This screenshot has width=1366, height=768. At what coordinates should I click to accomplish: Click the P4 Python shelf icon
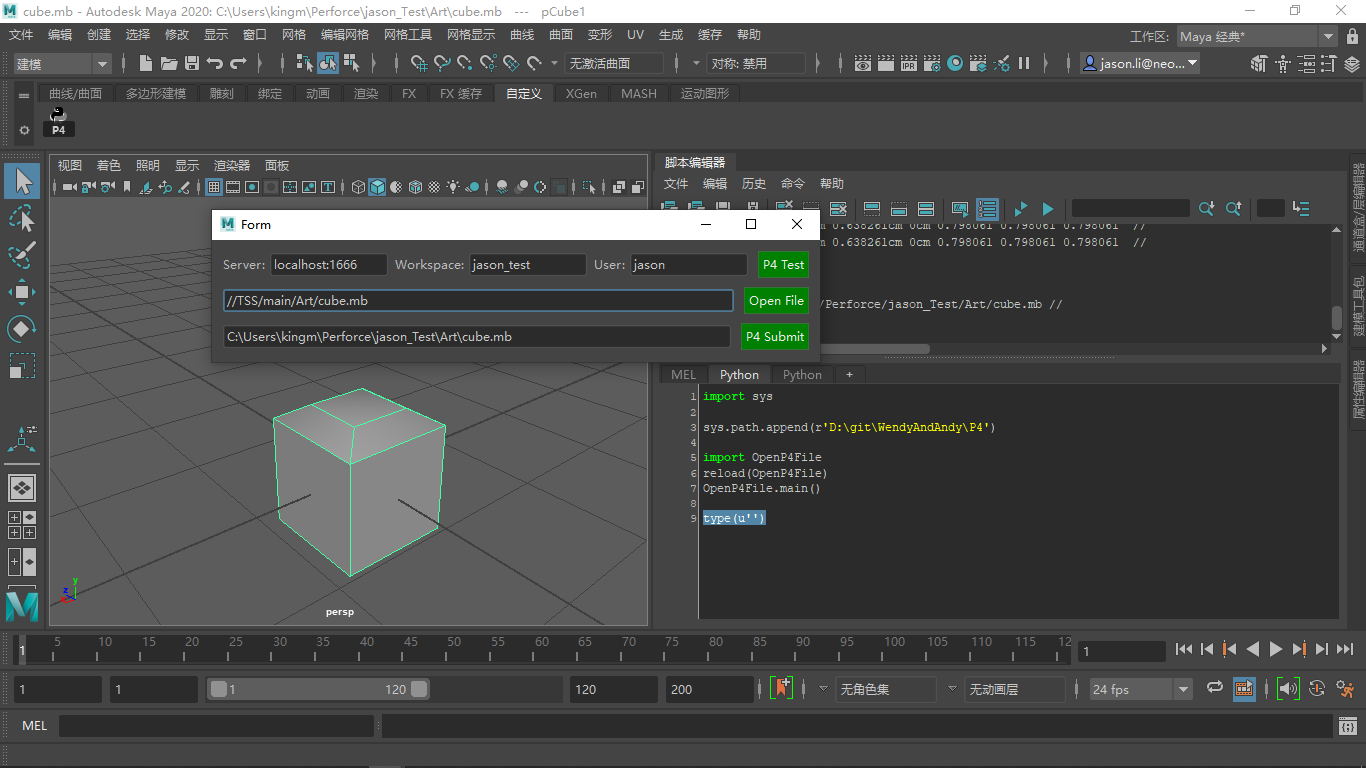[x=59, y=121]
